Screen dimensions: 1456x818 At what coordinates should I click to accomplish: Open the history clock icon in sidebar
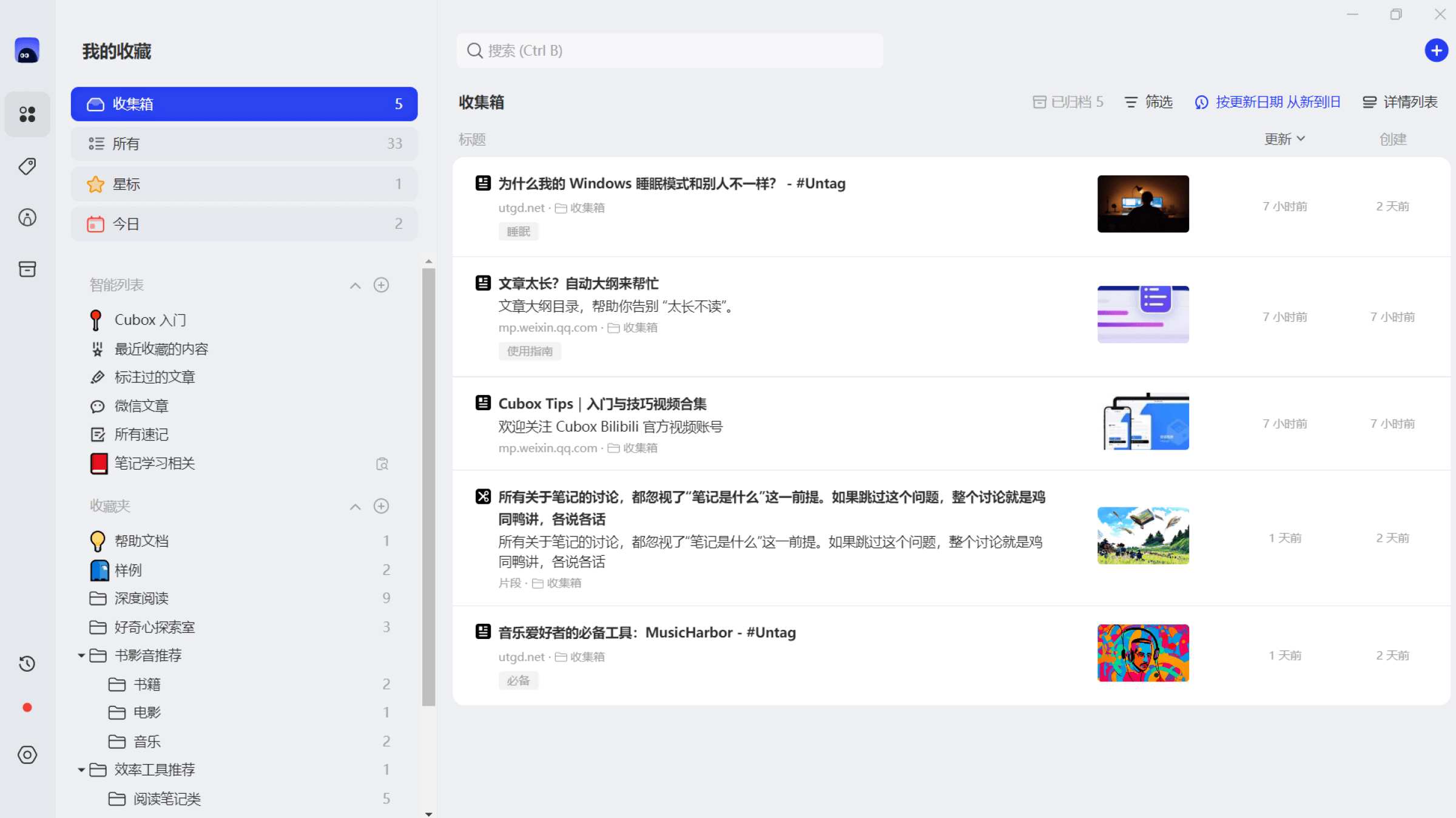point(27,663)
